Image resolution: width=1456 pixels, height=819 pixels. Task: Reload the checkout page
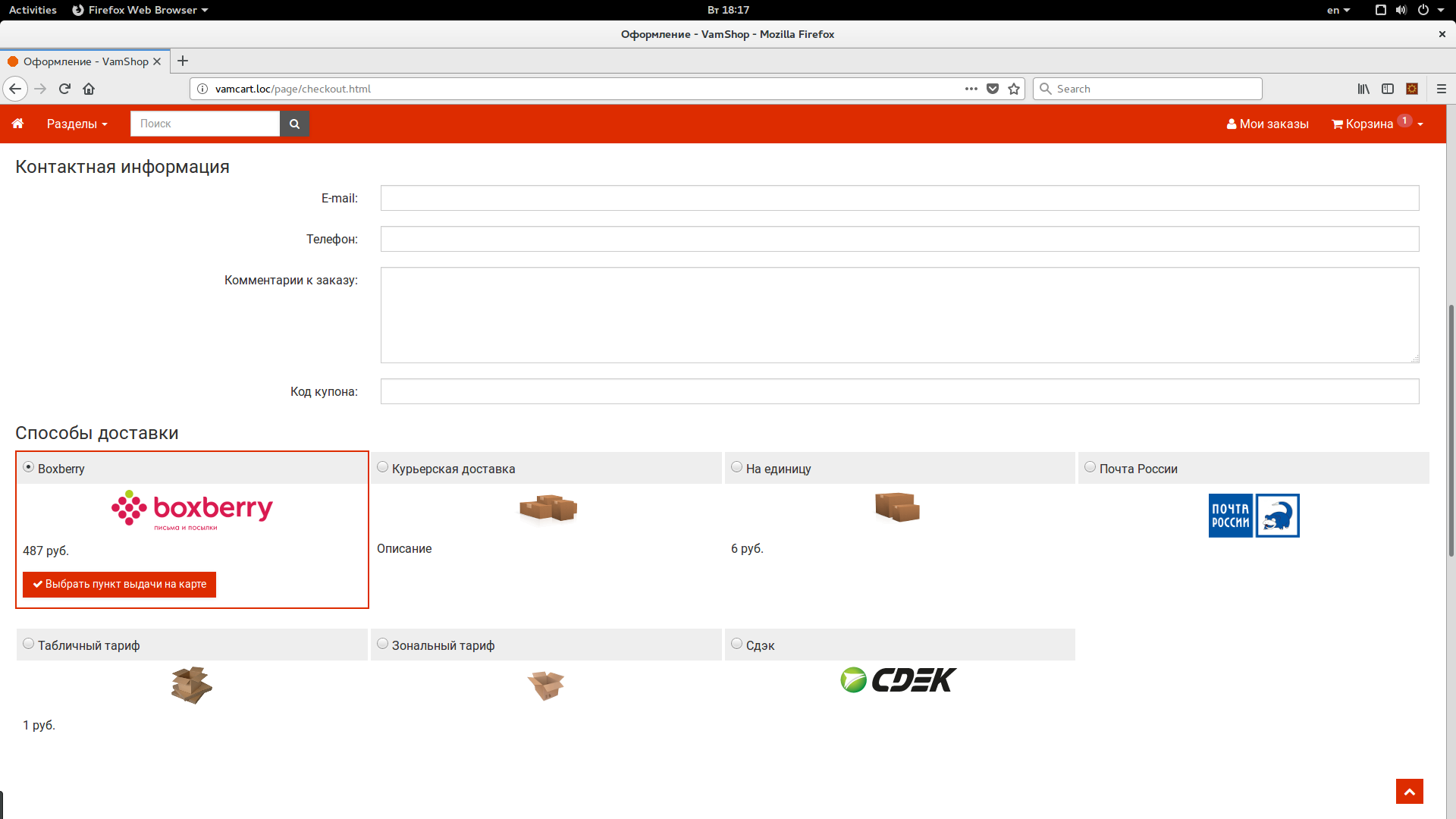pos(64,89)
